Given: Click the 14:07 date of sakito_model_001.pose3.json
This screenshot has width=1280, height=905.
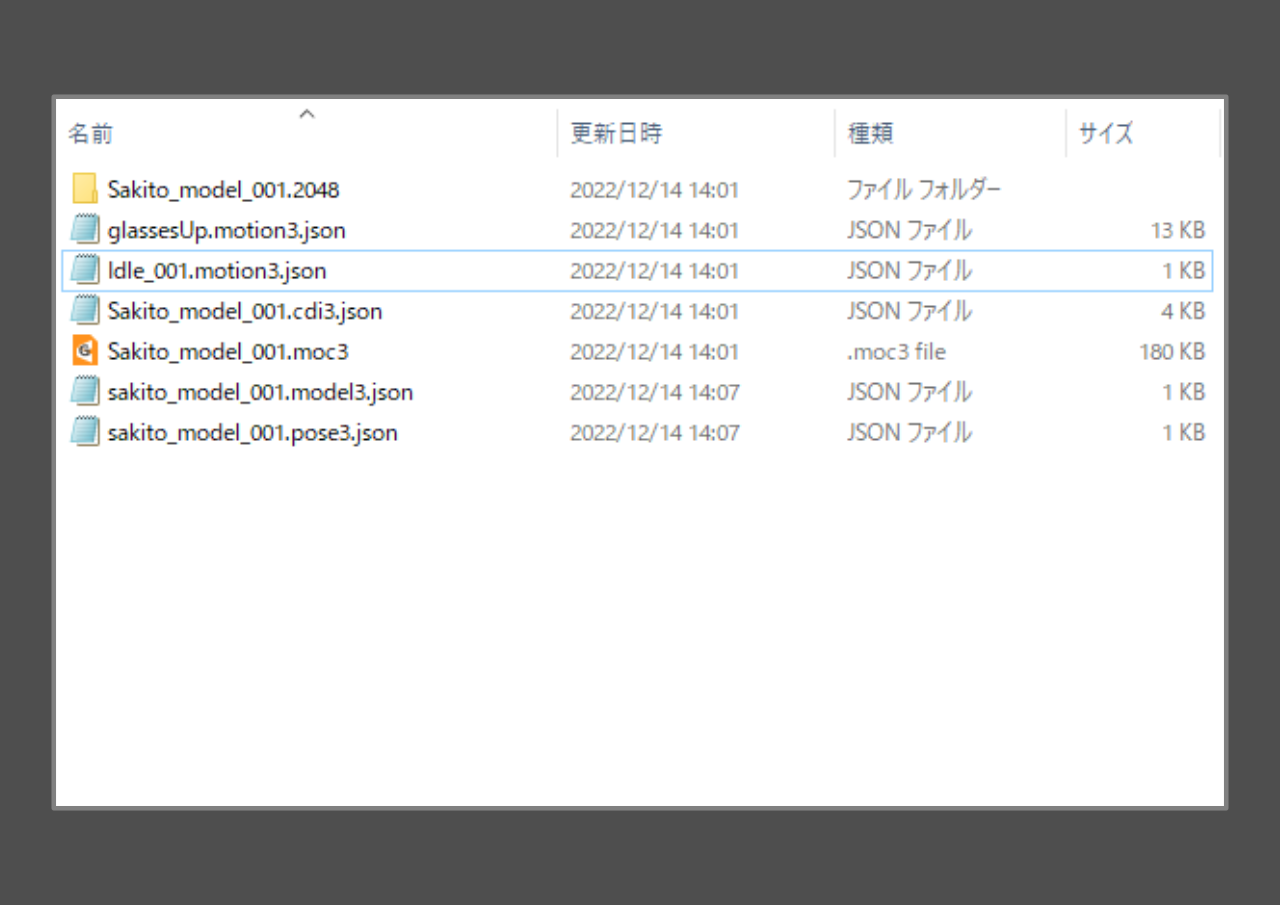Looking at the screenshot, I should point(654,433).
